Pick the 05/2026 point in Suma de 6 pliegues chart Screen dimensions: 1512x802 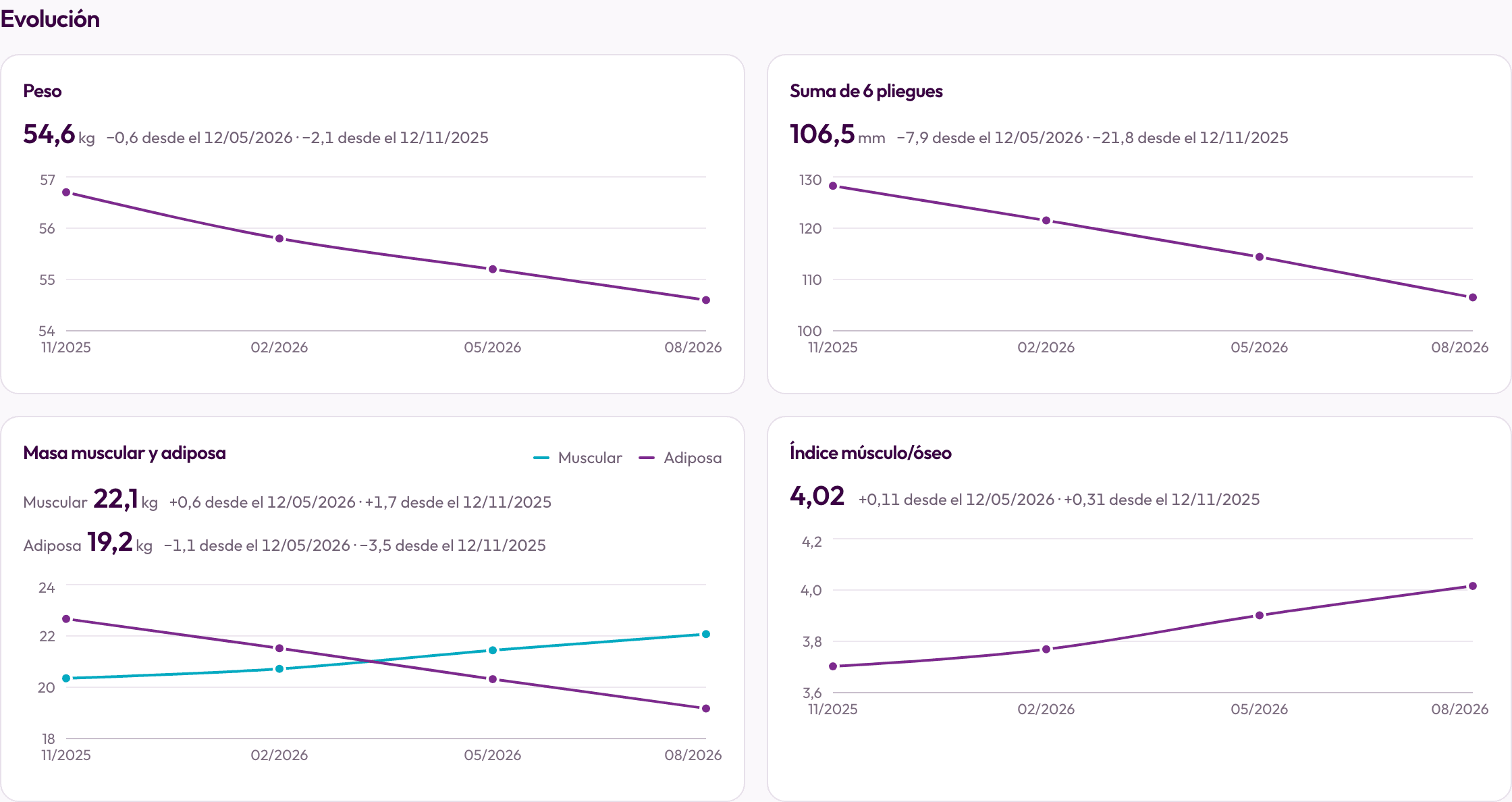pos(1260,257)
